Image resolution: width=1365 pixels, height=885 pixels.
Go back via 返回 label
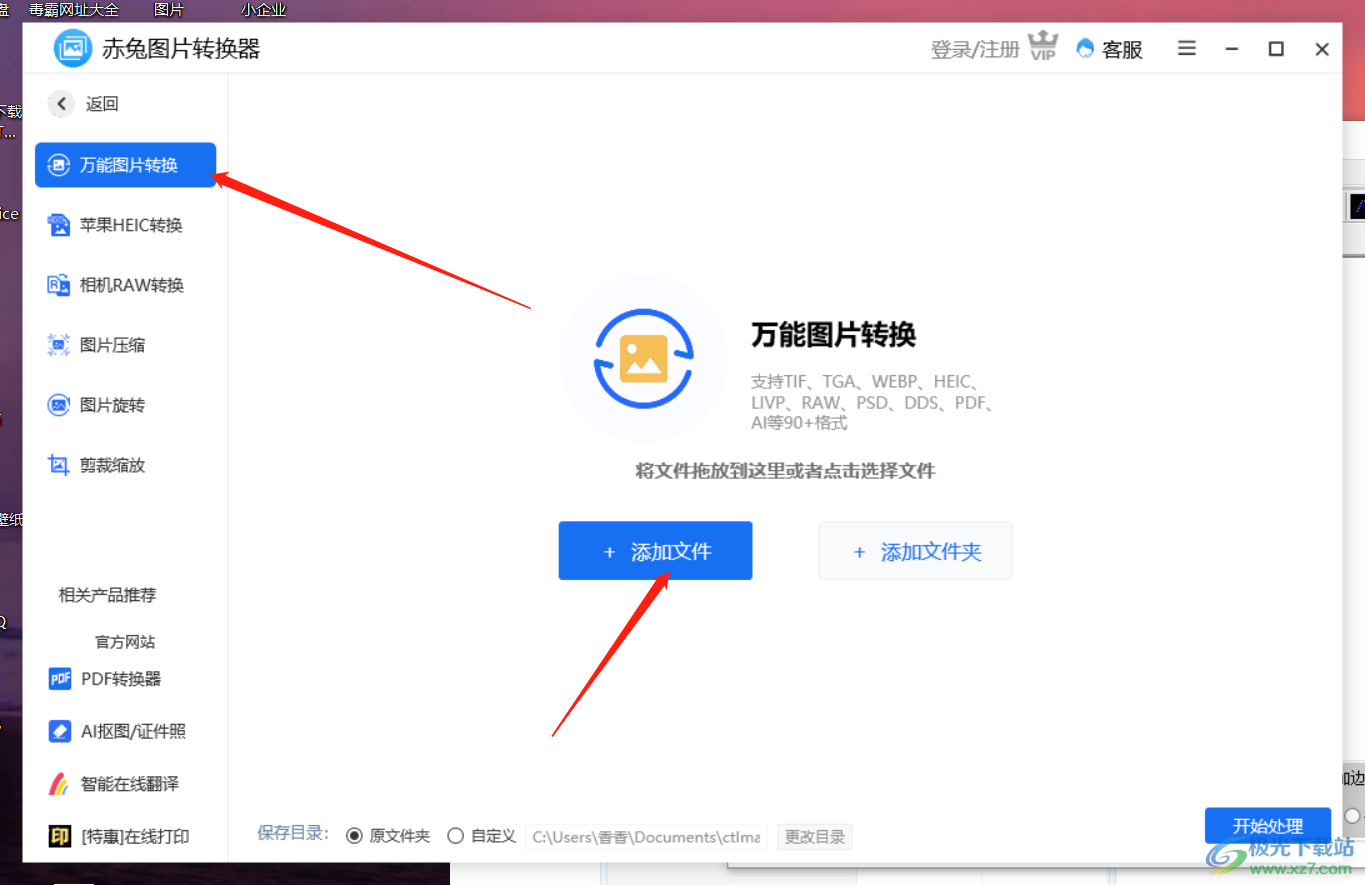tap(102, 104)
